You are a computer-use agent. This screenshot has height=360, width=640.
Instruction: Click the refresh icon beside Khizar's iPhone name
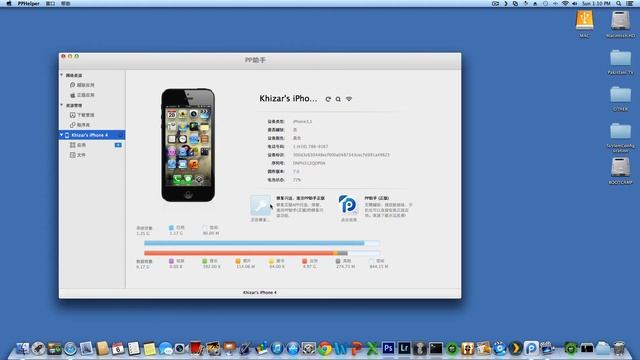[x=328, y=99]
